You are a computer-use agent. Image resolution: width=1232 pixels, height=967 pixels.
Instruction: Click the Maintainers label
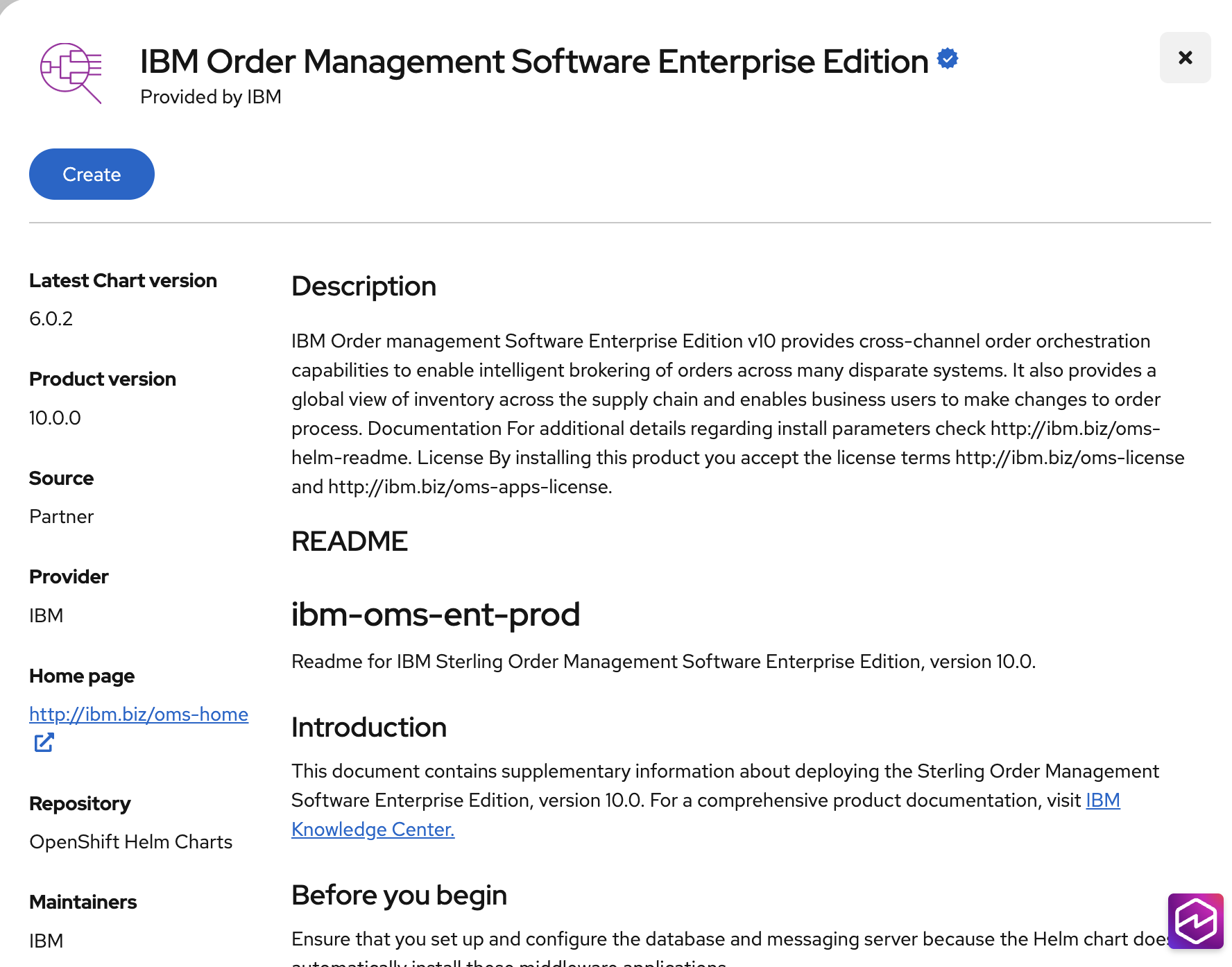(83, 902)
